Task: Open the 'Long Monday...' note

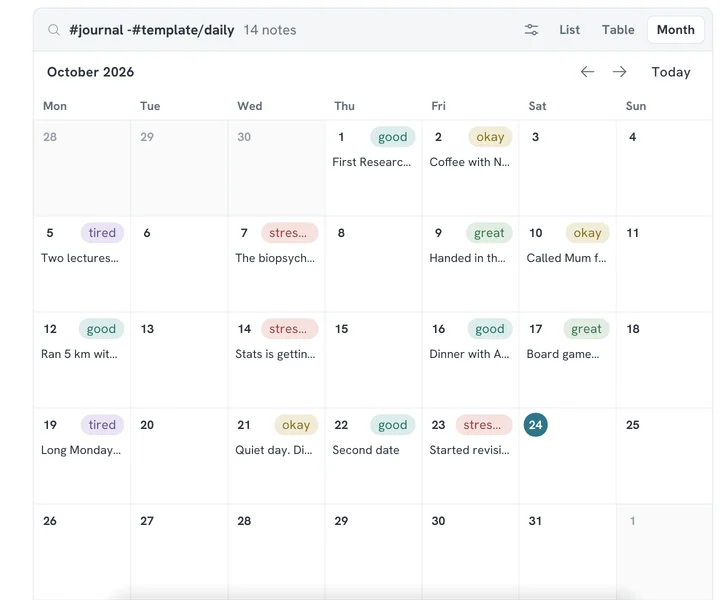Action: point(81,450)
